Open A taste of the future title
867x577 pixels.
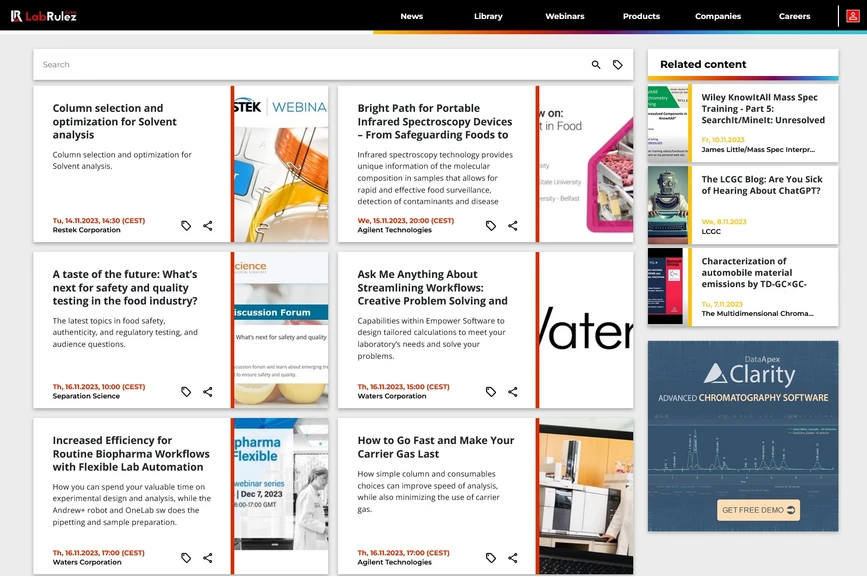click(125, 287)
